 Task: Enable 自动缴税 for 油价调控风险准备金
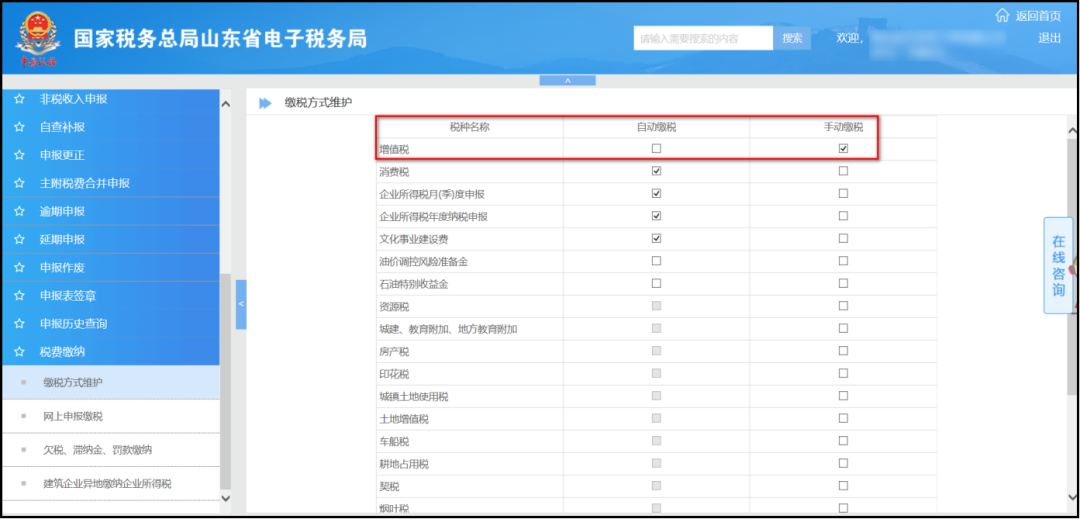click(656, 261)
